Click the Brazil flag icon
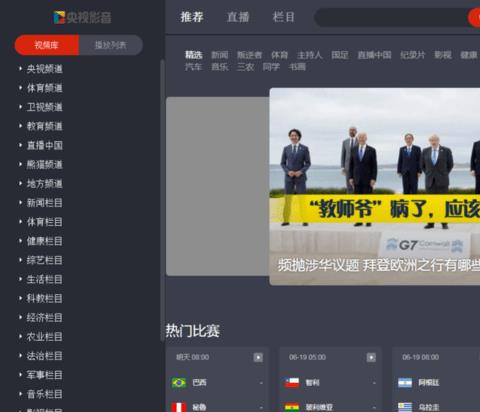Screen dimensions: 480x412 pos(179,383)
